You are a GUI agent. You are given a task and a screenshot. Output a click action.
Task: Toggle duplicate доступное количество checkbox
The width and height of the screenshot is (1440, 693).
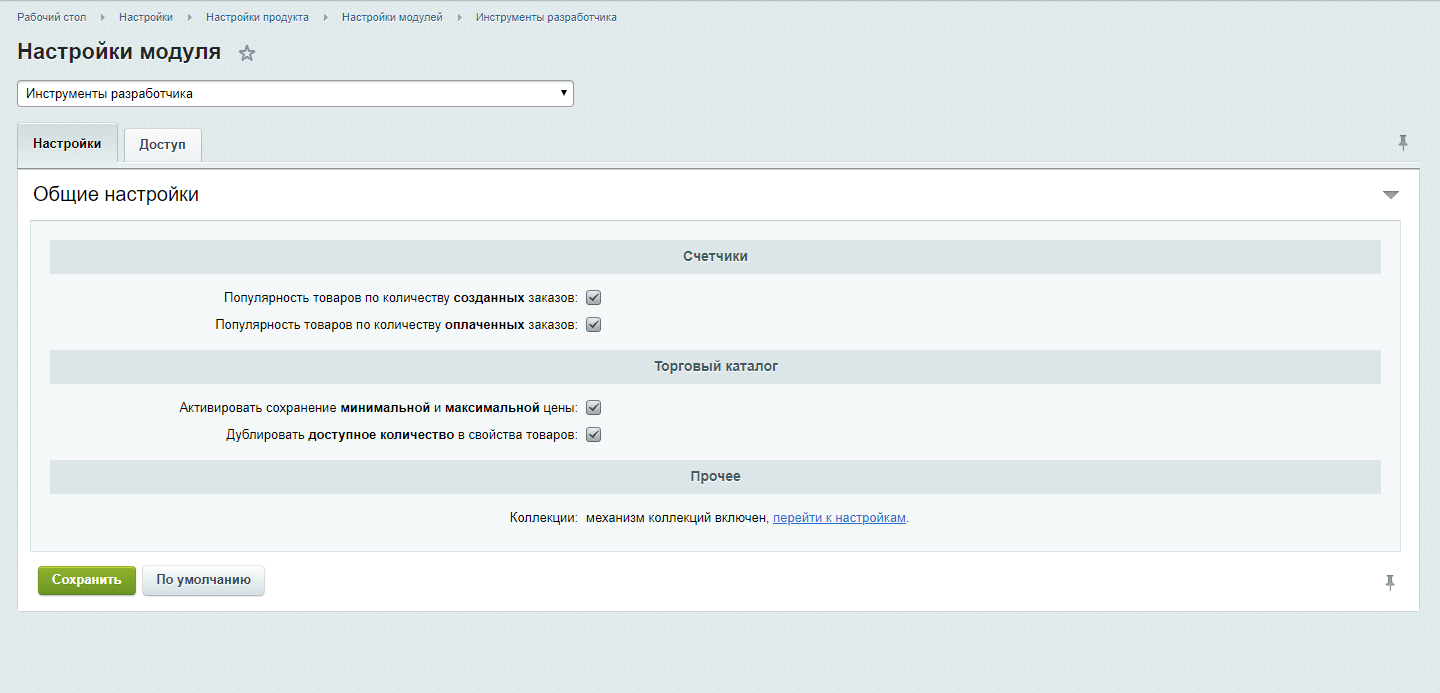593,435
